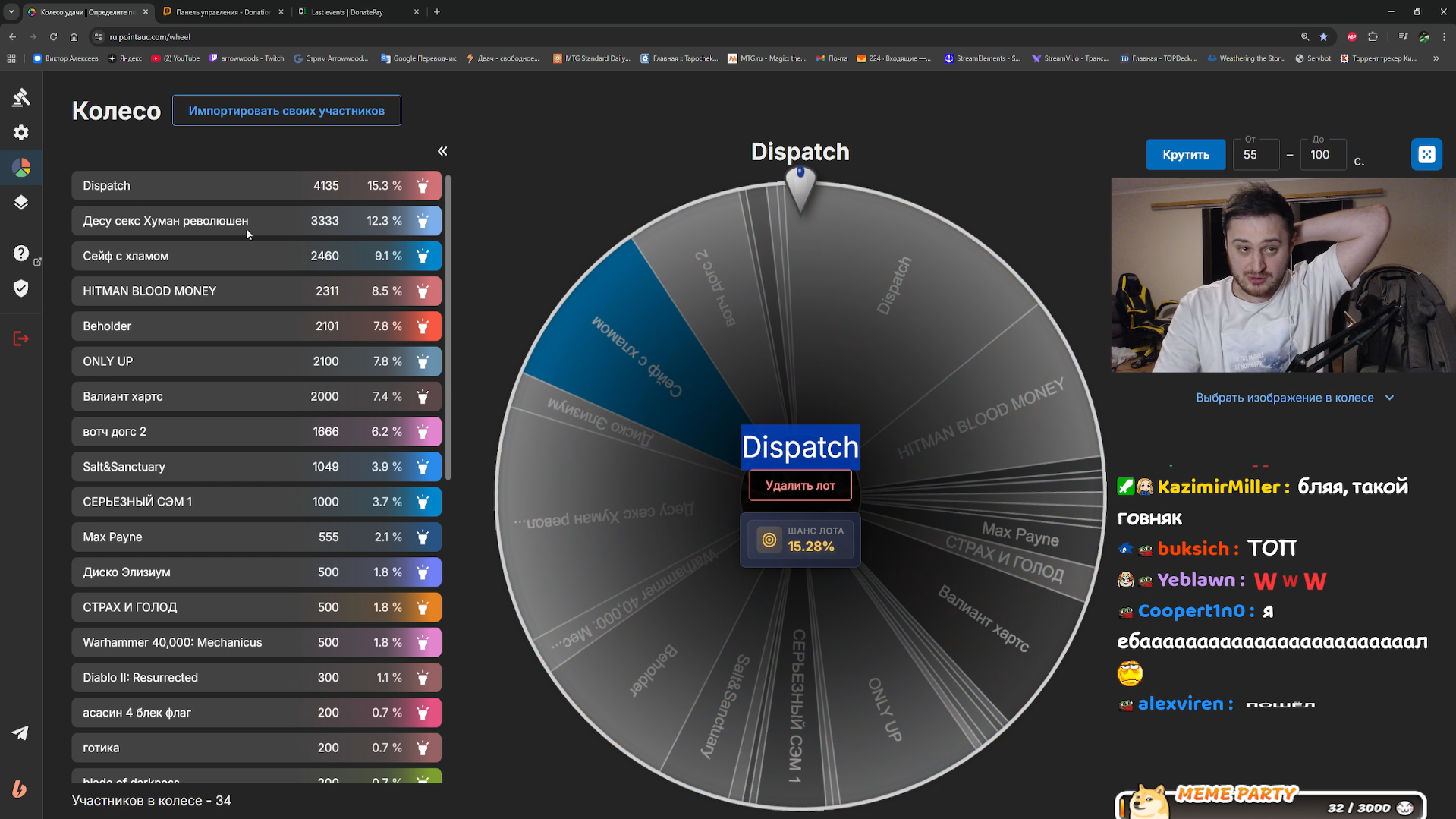Click crown icon on СТРАХ И ГОЛОД row
The height and width of the screenshot is (819, 1456).
(423, 607)
